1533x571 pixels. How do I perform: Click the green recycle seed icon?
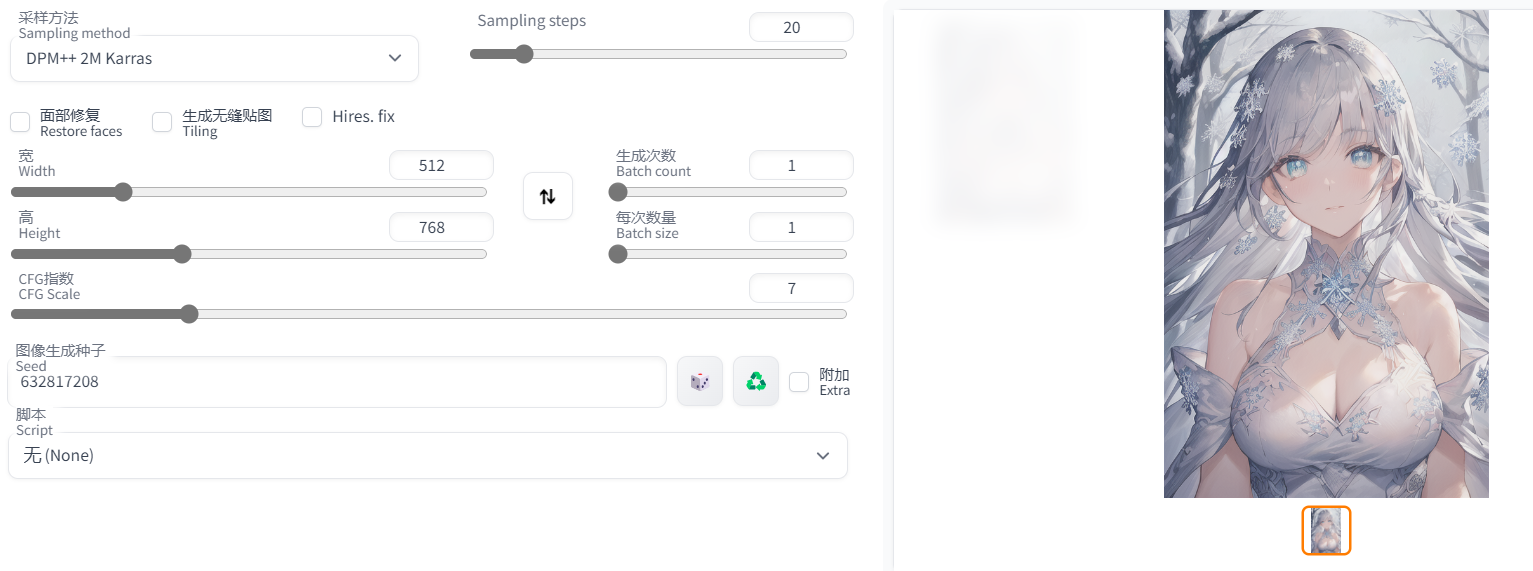click(x=756, y=381)
